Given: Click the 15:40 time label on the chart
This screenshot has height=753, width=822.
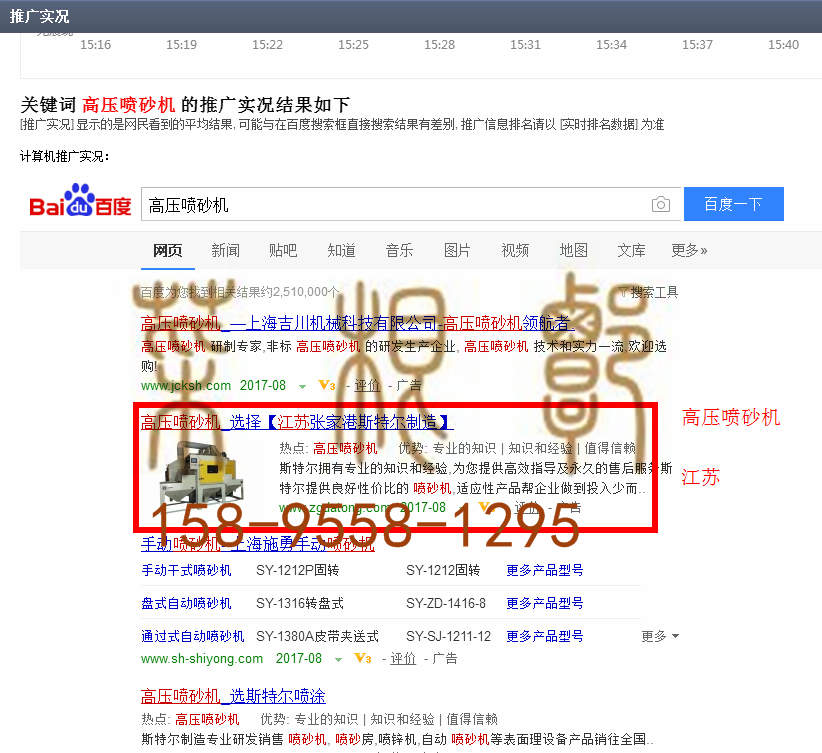Looking at the screenshot, I should pyautogui.click(x=783, y=45).
